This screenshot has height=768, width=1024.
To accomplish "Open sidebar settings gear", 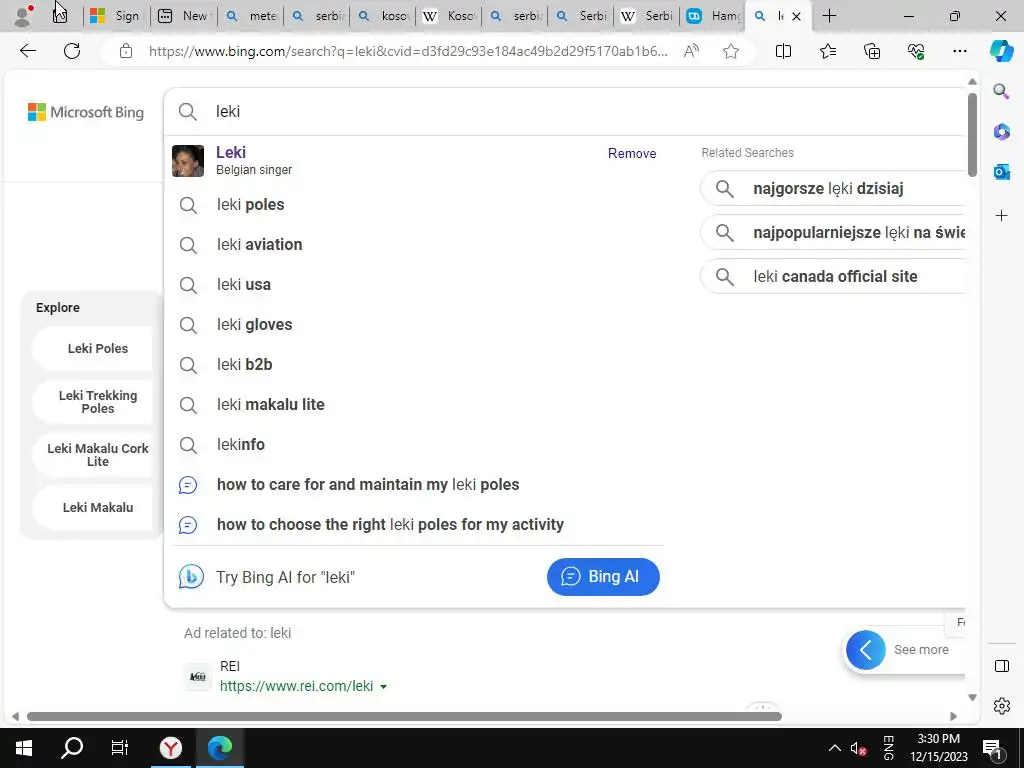I will tap(1002, 706).
